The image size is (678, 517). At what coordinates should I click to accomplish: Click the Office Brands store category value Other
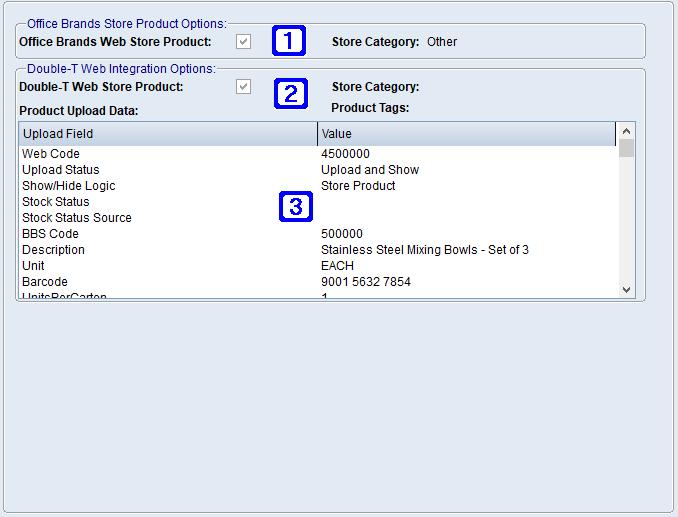pos(442,42)
